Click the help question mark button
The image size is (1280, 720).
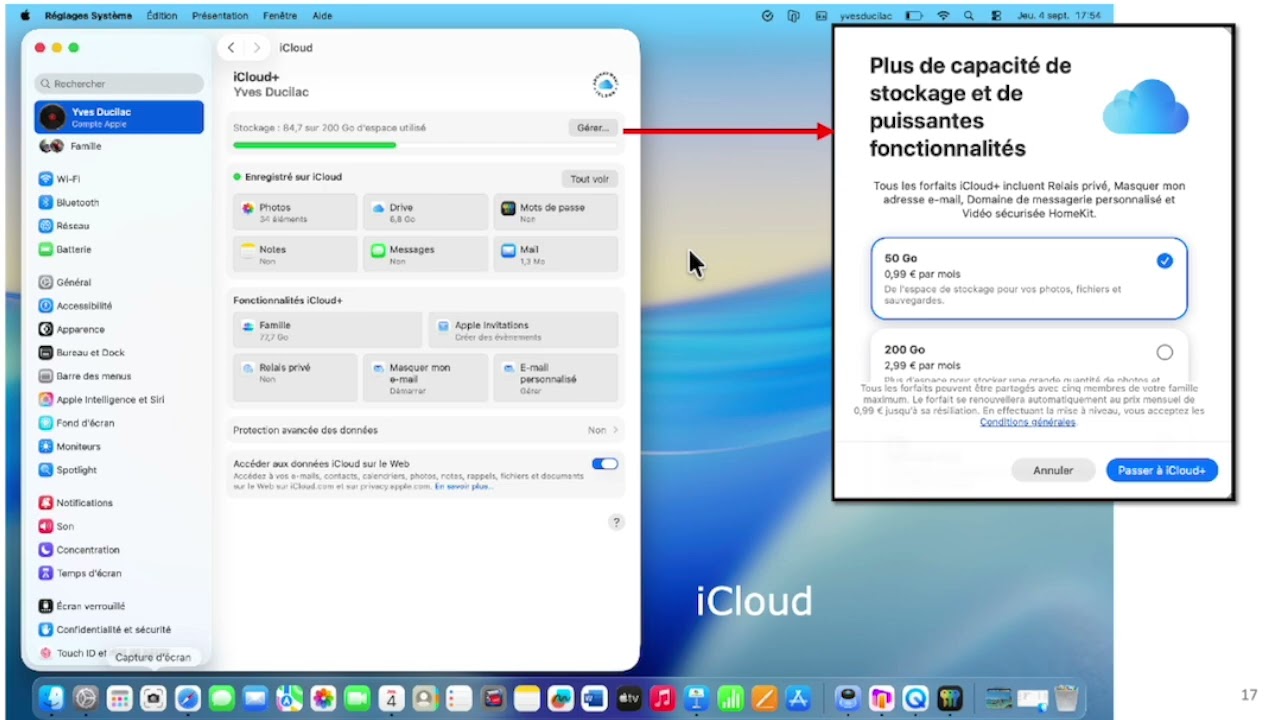click(x=616, y=522)
